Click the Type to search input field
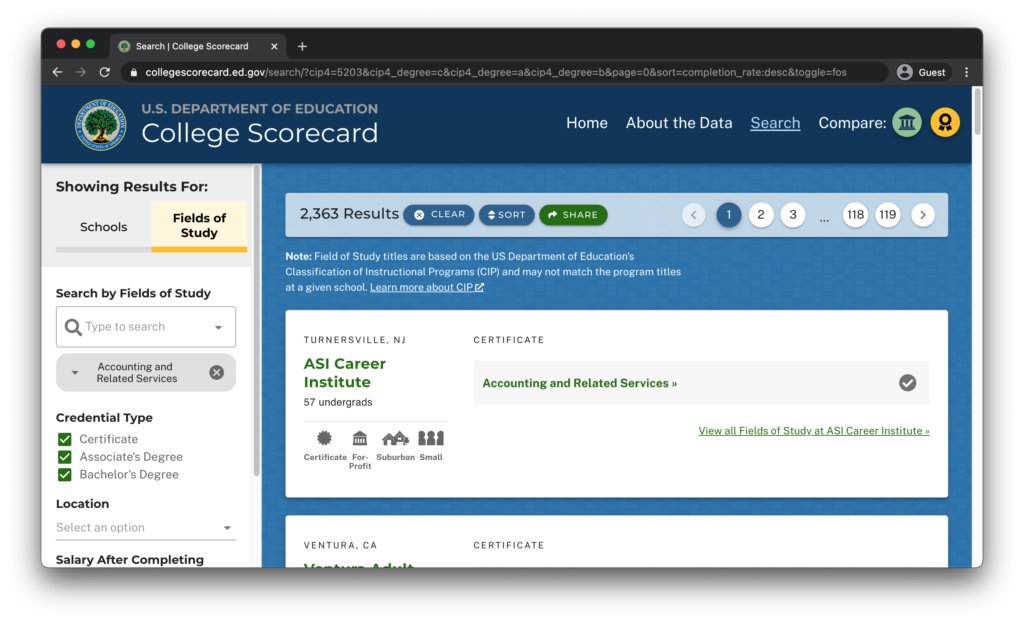The width and height of the screenshot is (1024, 622). 145,327
